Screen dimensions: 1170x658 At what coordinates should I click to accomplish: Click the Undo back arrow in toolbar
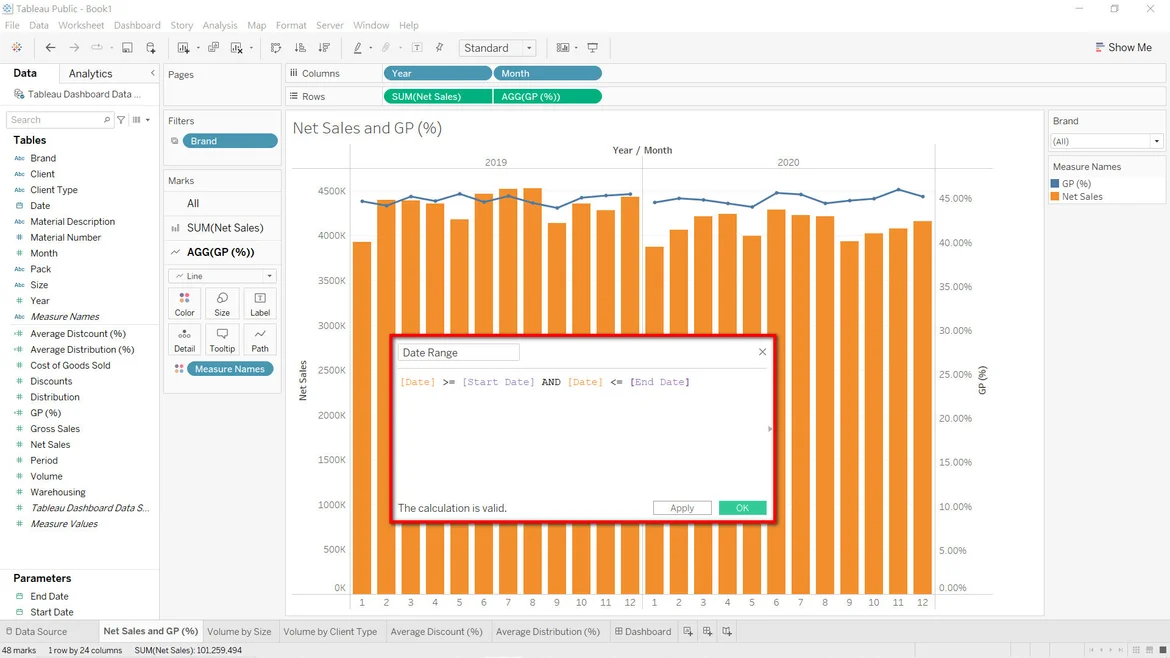pyautogui.click(x=50, y=48)
